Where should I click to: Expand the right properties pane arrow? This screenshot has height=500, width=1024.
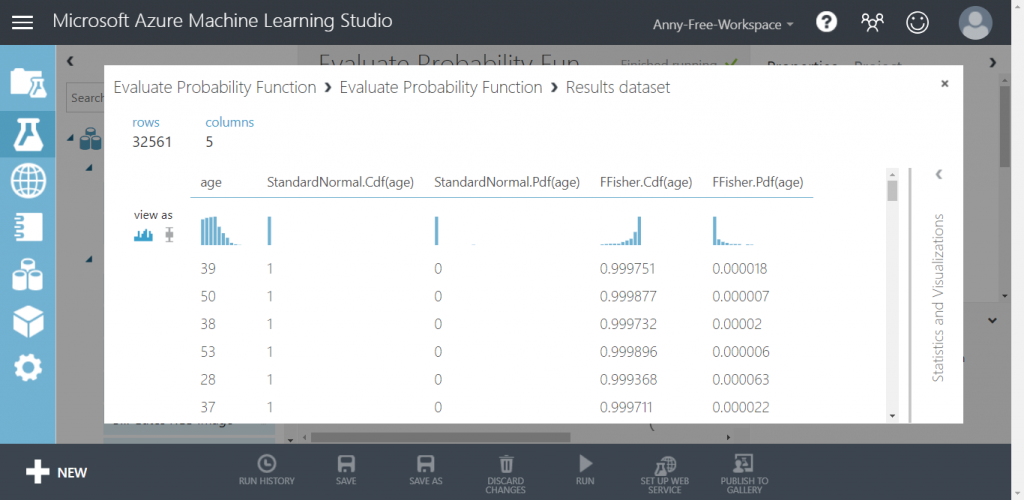pyautogui.click(x=993, y=63)
